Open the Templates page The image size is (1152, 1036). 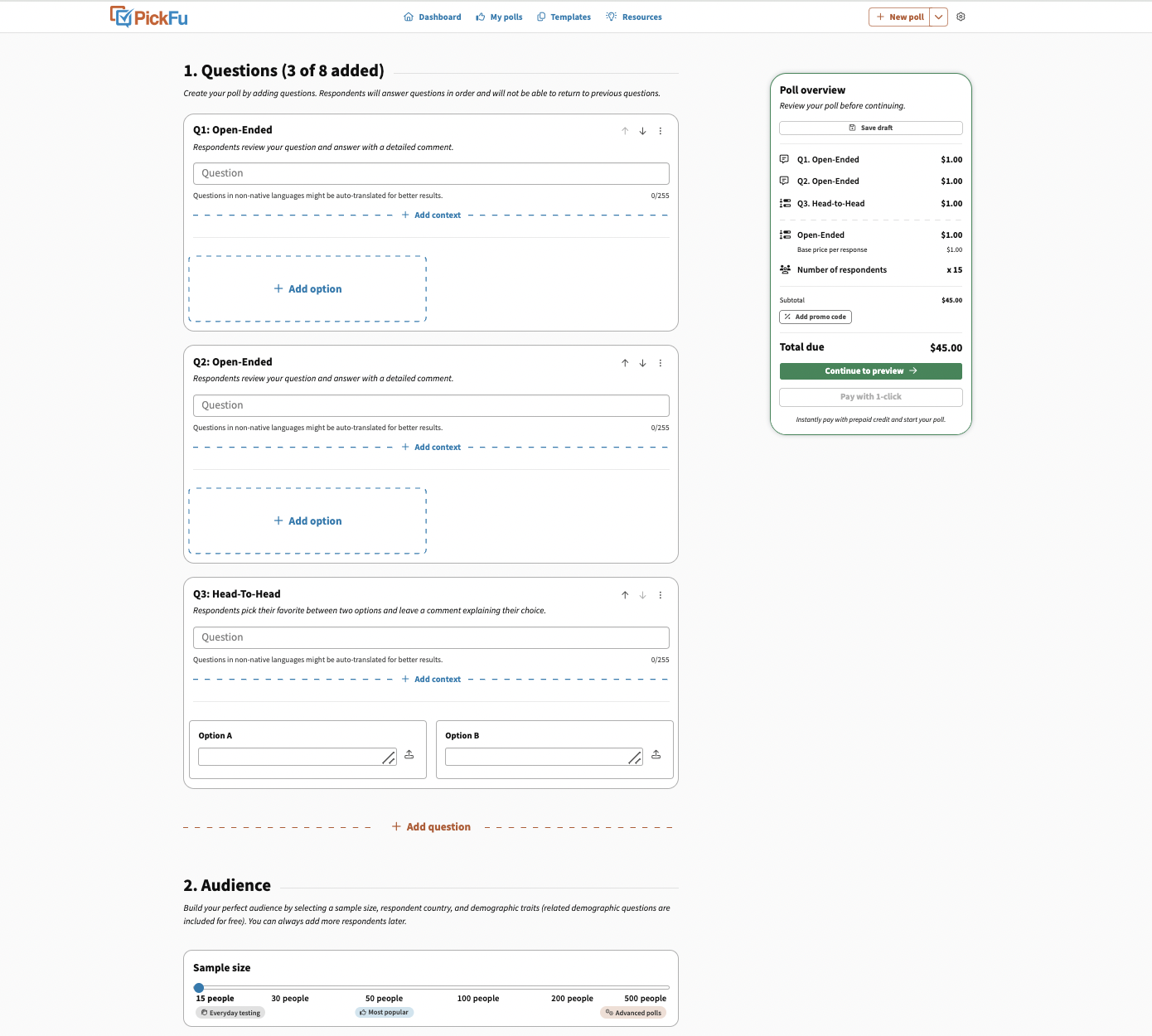(x=564, y=17)
